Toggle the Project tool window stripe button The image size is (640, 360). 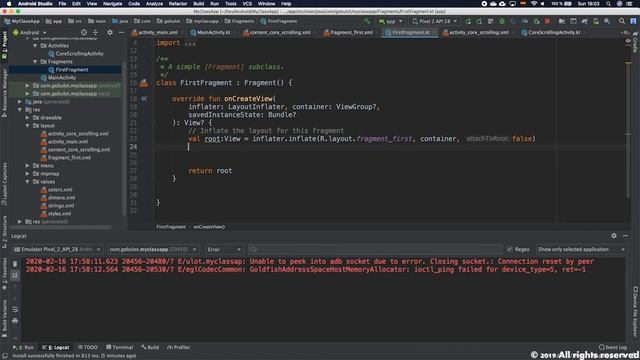click(4, 45)
